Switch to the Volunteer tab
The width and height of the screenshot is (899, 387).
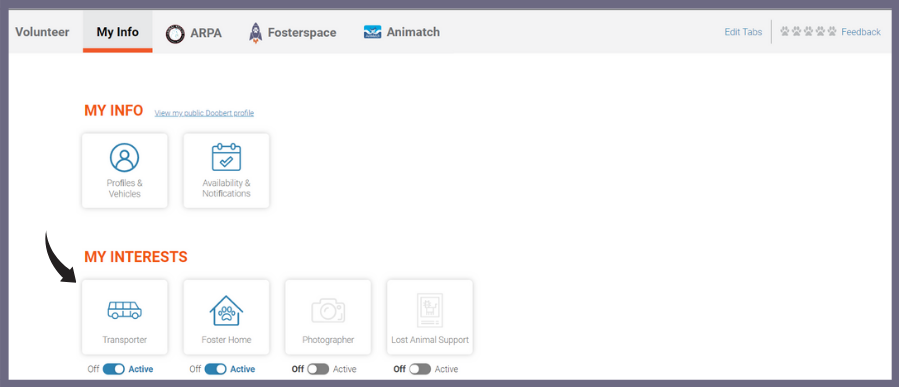(x=42, y=32)
